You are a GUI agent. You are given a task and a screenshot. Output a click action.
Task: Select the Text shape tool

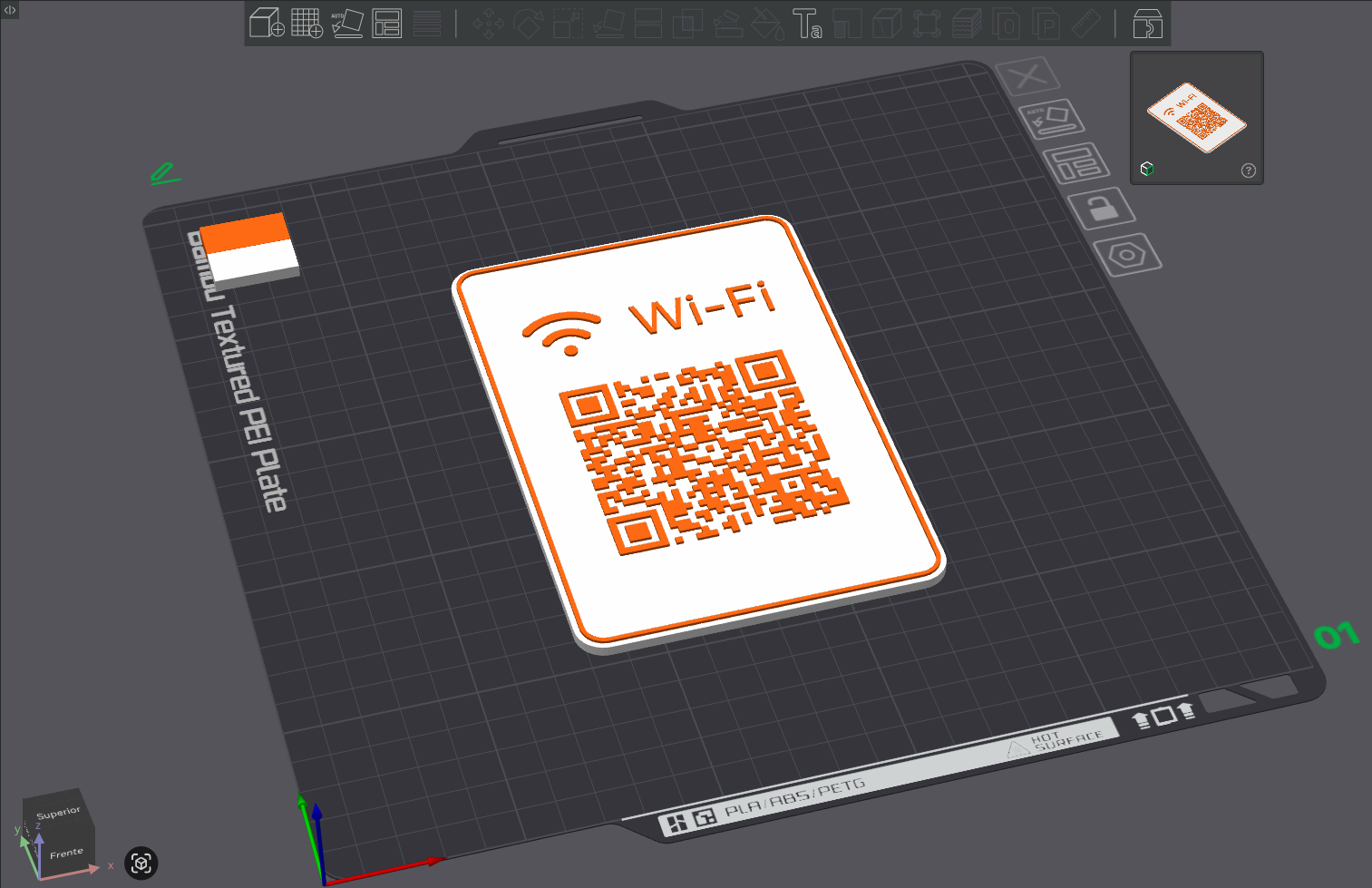click(807, 23)
